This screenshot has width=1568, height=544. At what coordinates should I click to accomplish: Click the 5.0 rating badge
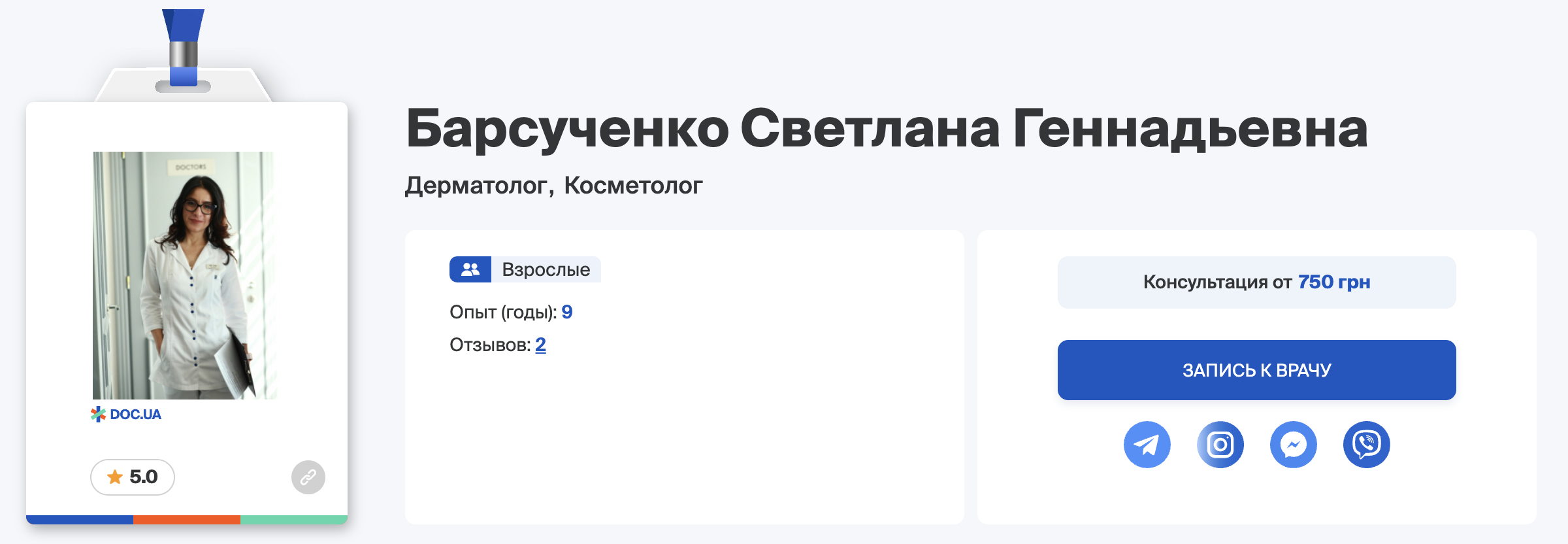[133, 477]
